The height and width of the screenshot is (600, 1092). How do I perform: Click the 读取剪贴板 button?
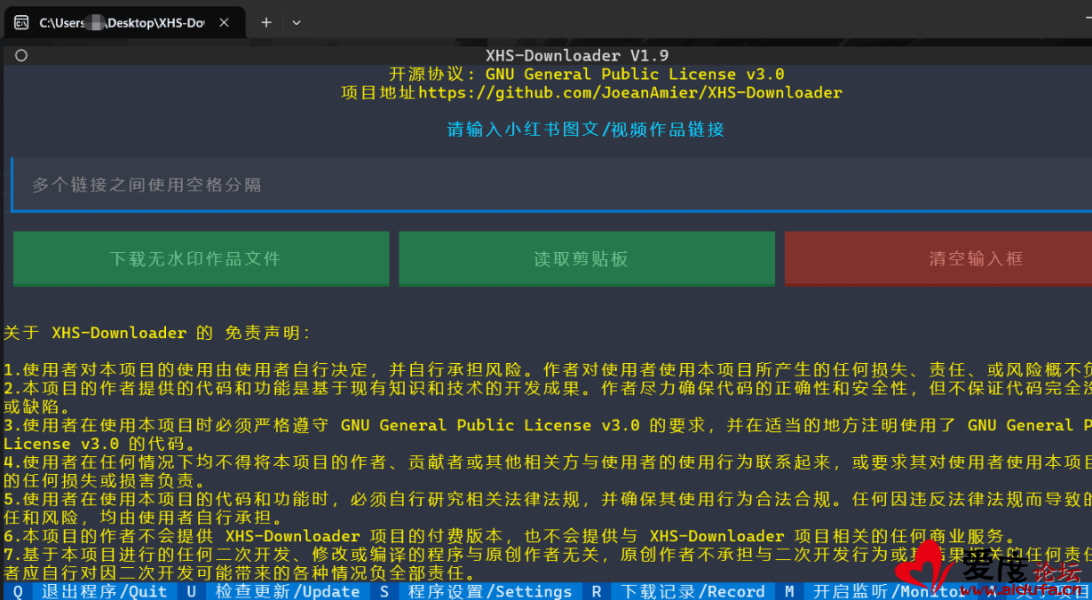(586, 258)
